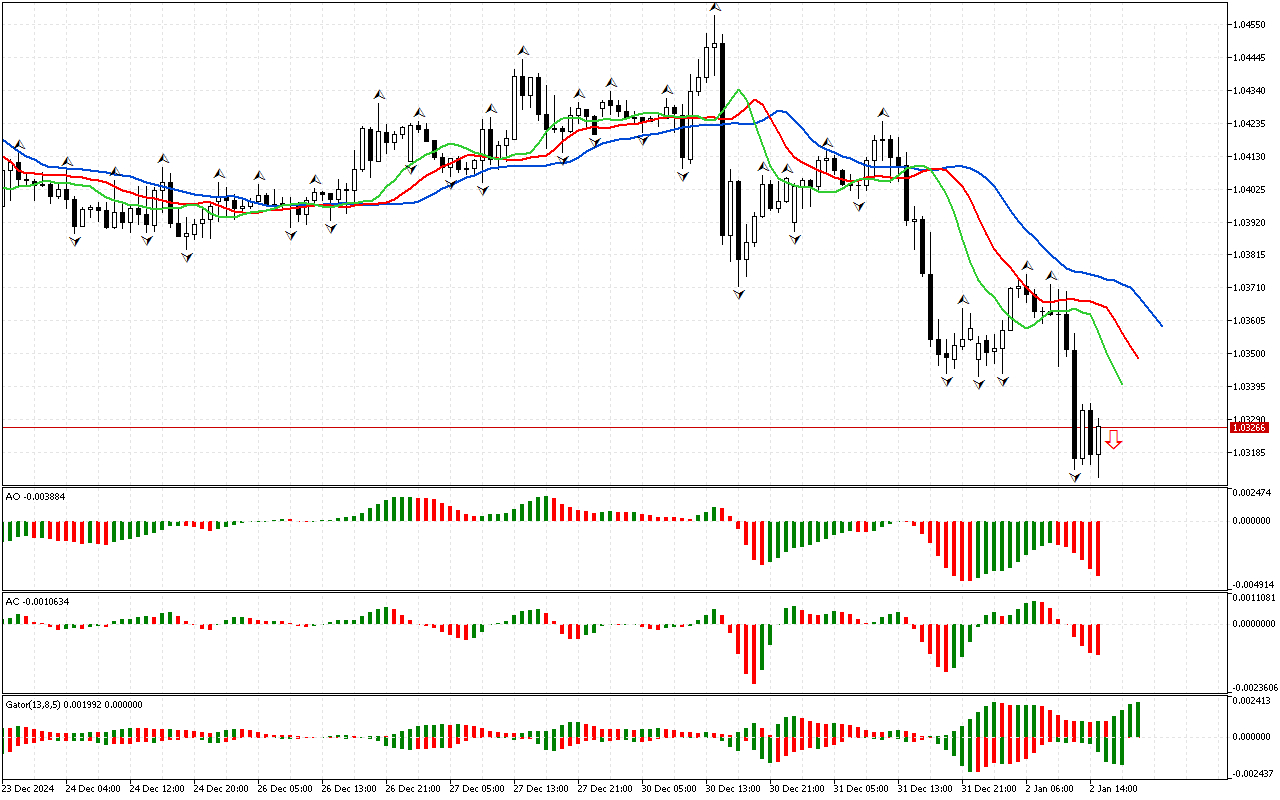Click the 31 Dec 05:00 time label
Image resolution: width=1280 pixels, height=800 pixels.
[859, 788]
